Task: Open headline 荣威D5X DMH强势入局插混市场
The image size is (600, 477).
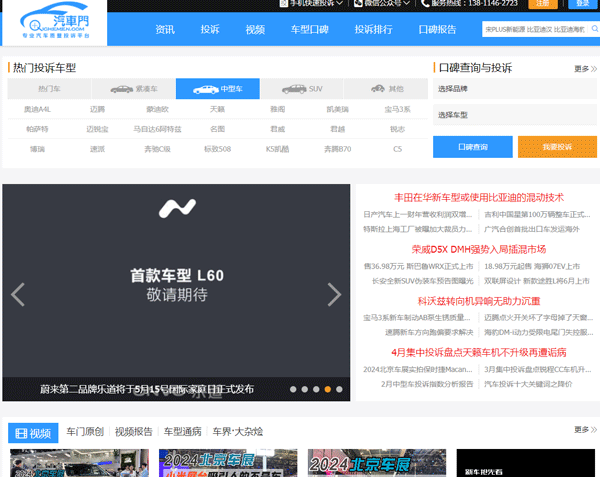Action: point(479,249)
